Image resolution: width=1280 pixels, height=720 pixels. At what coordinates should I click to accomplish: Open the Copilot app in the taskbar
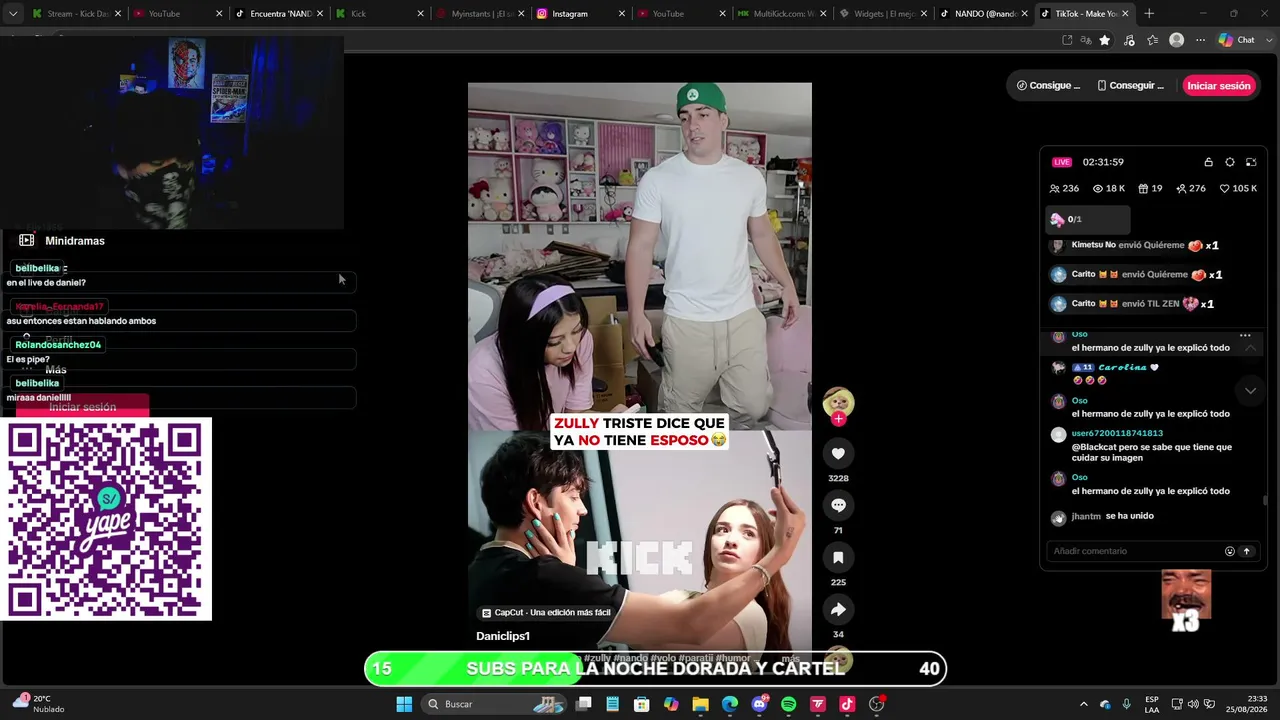point(671,704)
